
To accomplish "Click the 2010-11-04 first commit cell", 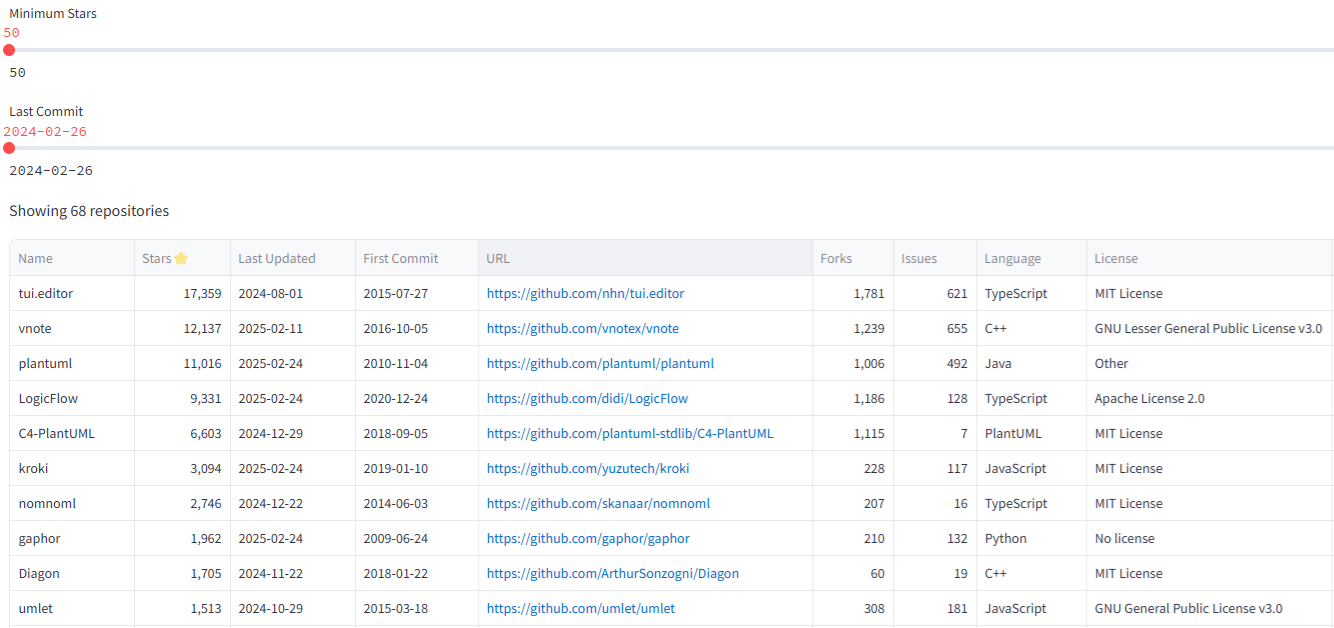I will 417,364.
